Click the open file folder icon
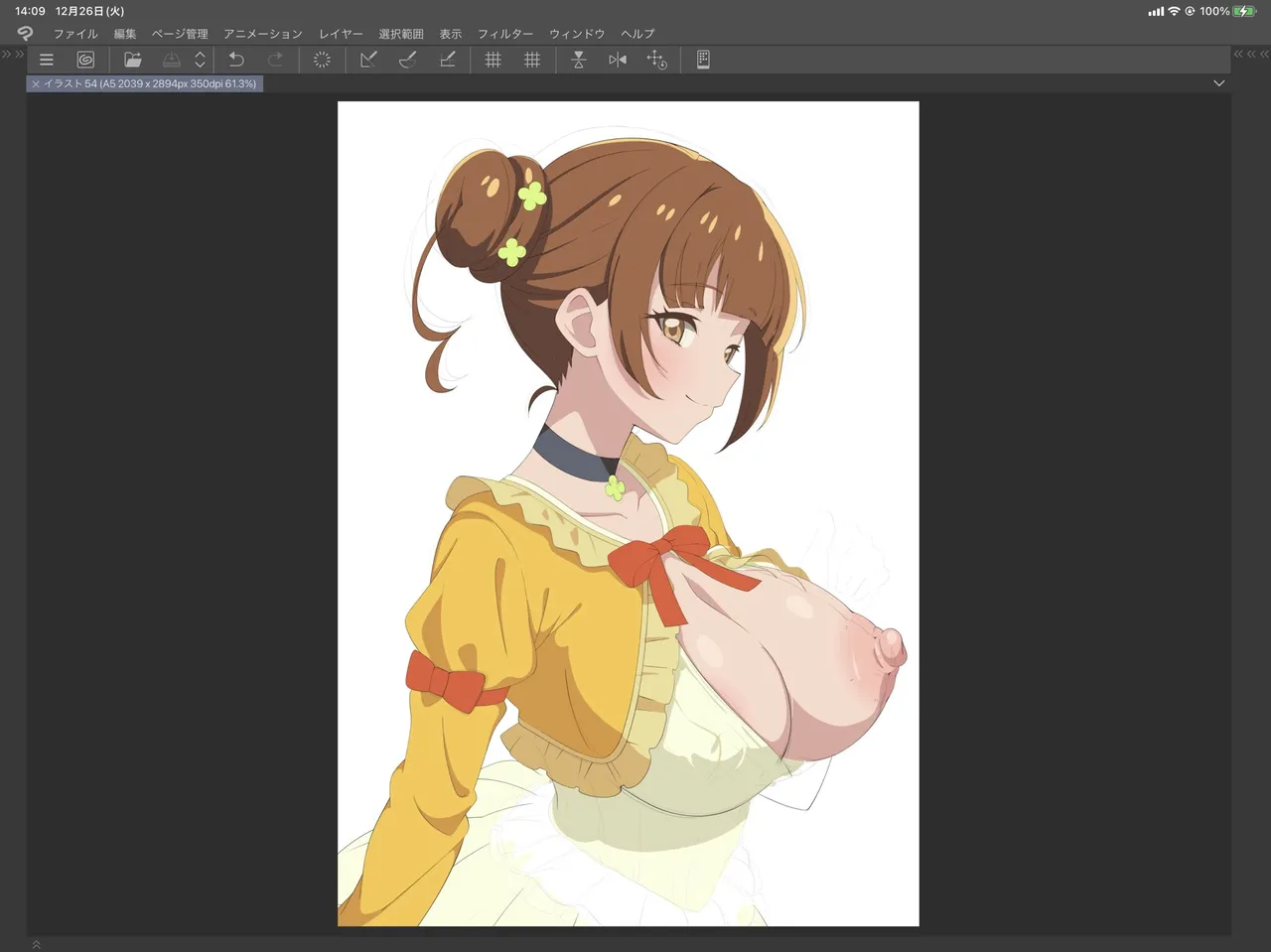The height and width of the screenshot is (952, 1271). pyautogui.click(x=132, y=60)
